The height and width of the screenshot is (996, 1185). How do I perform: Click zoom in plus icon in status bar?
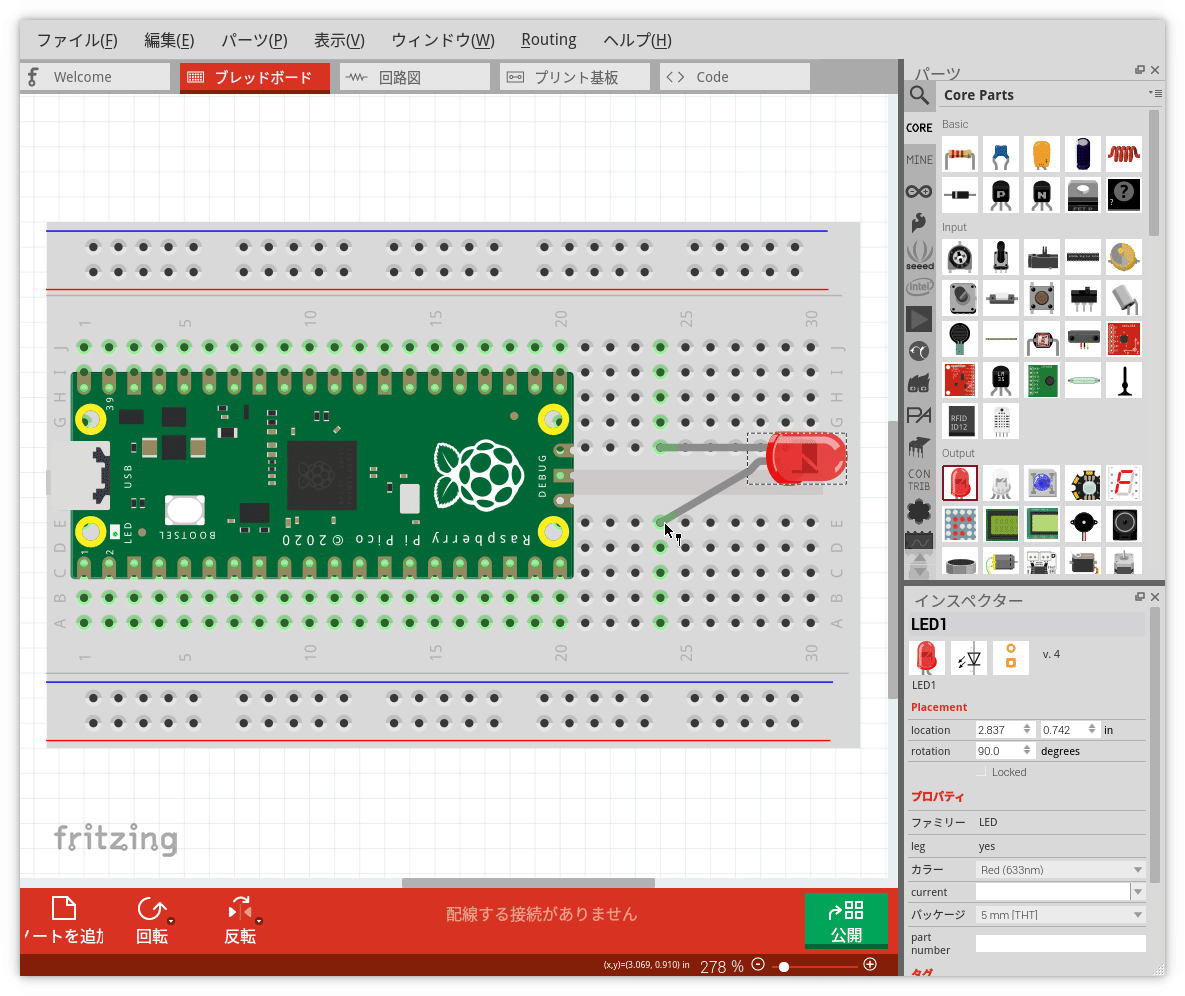[x=870, y=964]
